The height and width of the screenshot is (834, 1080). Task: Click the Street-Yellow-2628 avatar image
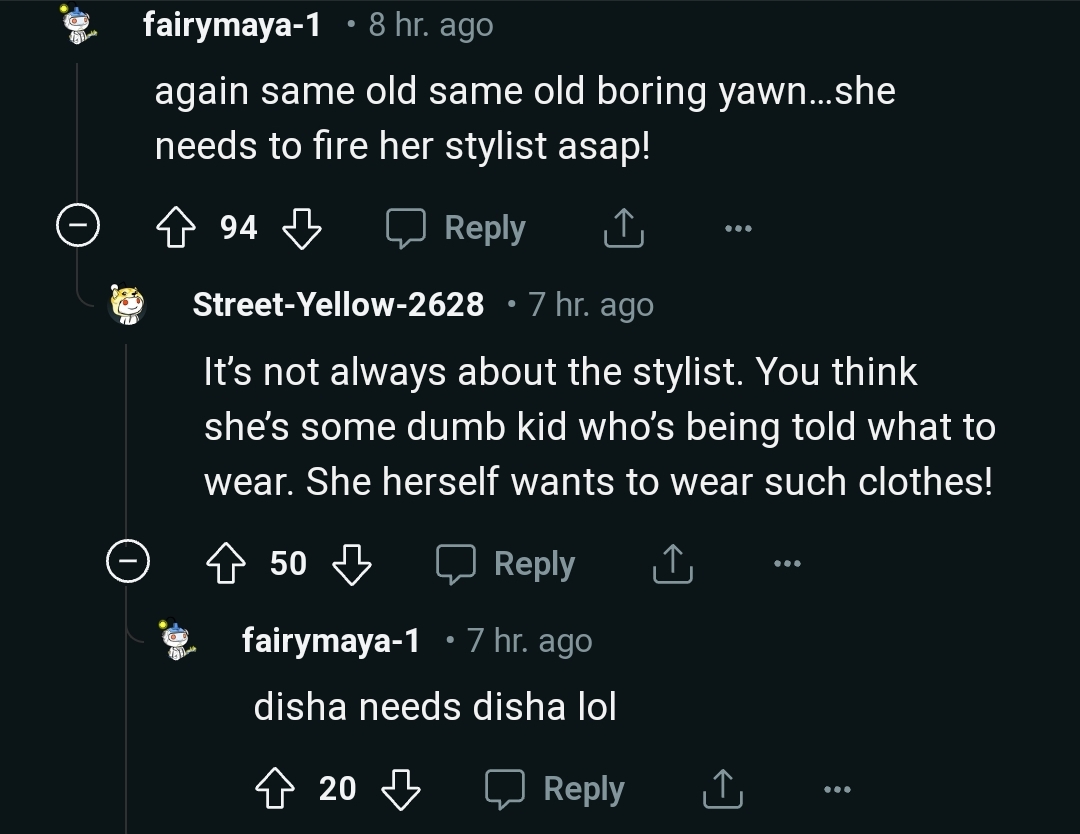pyautogui.click(x=128, y=304)
